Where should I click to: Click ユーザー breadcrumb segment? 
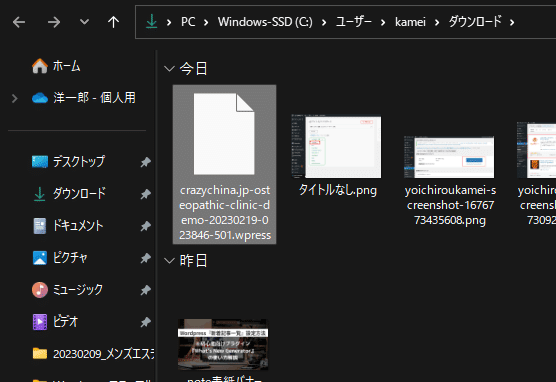click(354, 22)
